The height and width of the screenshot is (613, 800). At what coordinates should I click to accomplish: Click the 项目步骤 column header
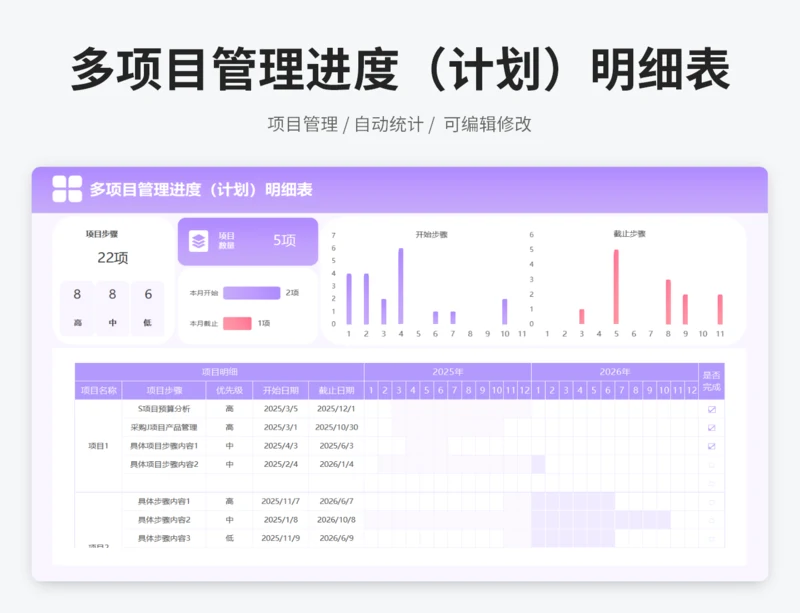[x=164, y=390]
